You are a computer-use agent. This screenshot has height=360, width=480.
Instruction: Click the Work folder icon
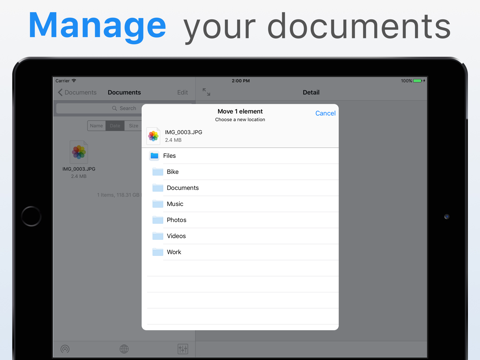click(158, 252)
